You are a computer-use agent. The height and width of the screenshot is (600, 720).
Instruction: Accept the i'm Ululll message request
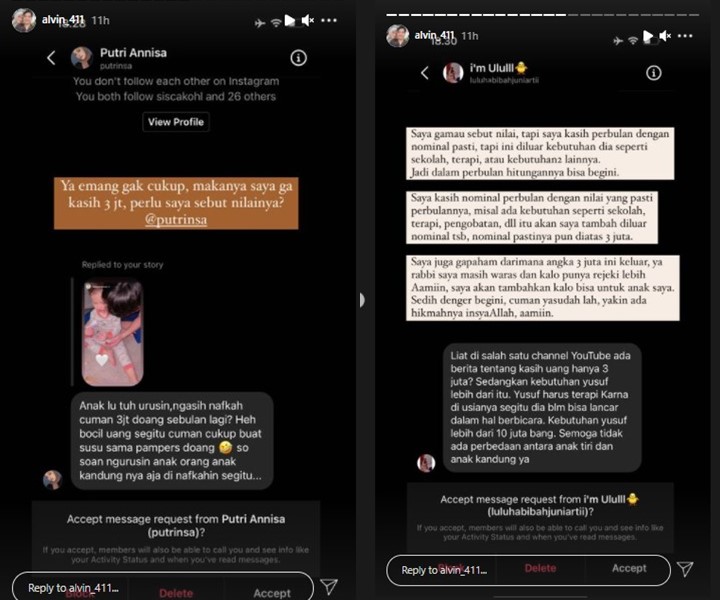coord(629,568)
